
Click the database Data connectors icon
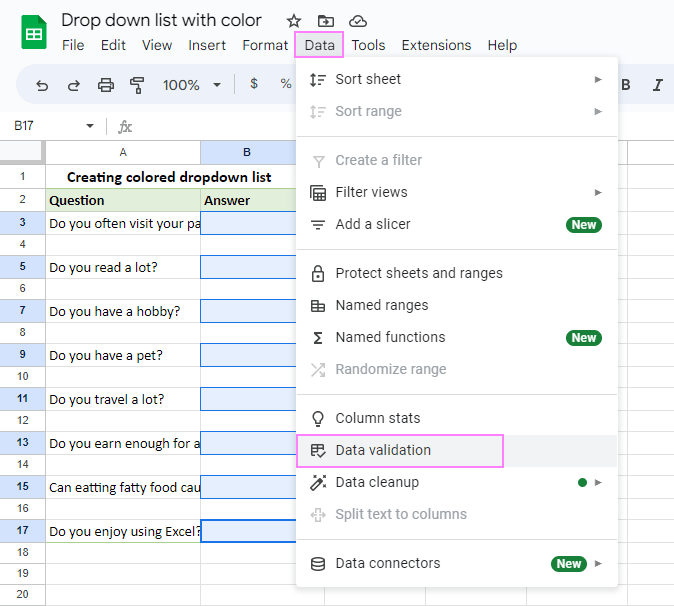point(318,563)
